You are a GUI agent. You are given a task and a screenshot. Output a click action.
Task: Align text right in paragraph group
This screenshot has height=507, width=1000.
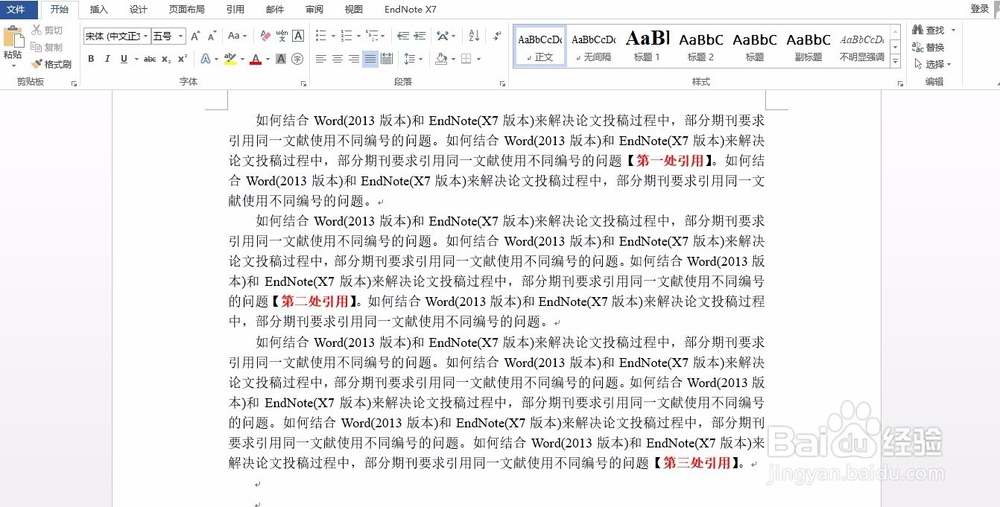pos(354,59)
